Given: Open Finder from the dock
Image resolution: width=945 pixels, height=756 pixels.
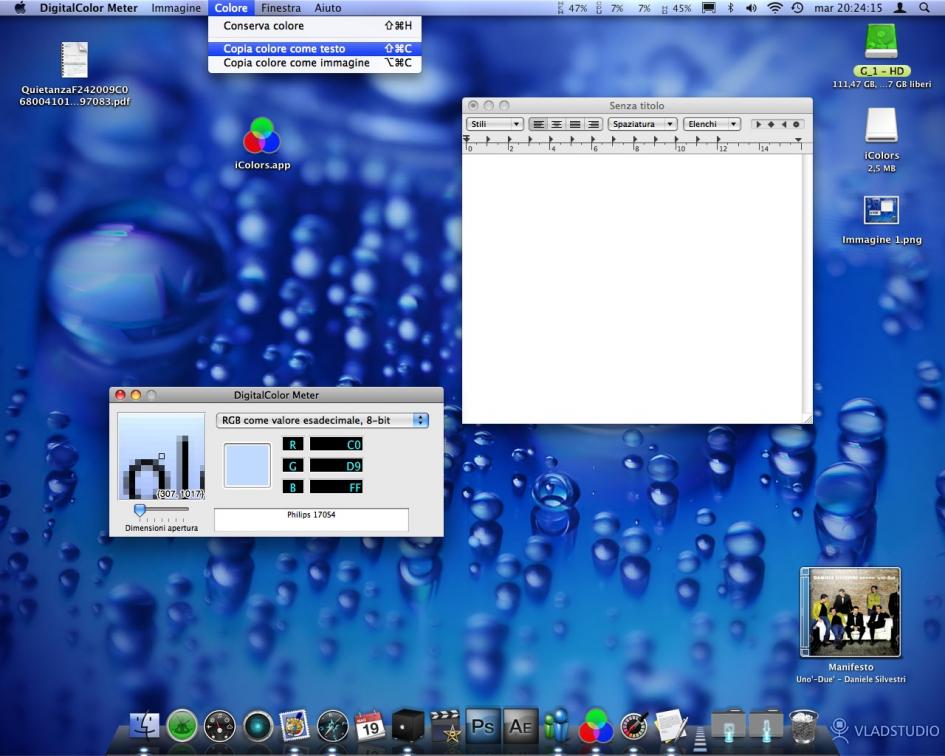Looking at the screenshot, I should (x=145, y=725).
